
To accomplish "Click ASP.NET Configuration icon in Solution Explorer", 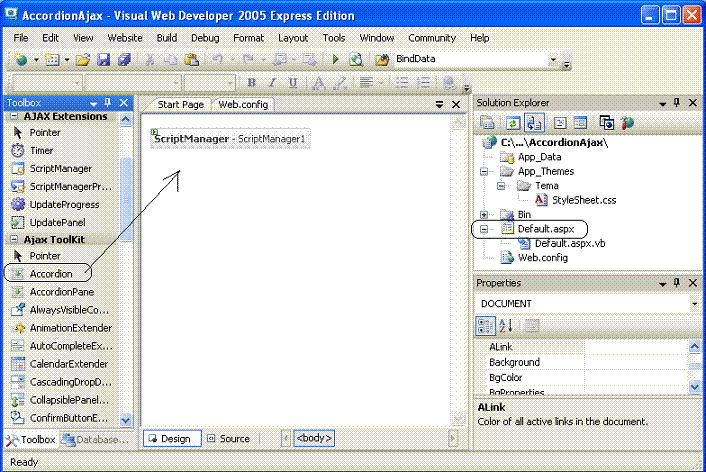I will click(627, 123).
